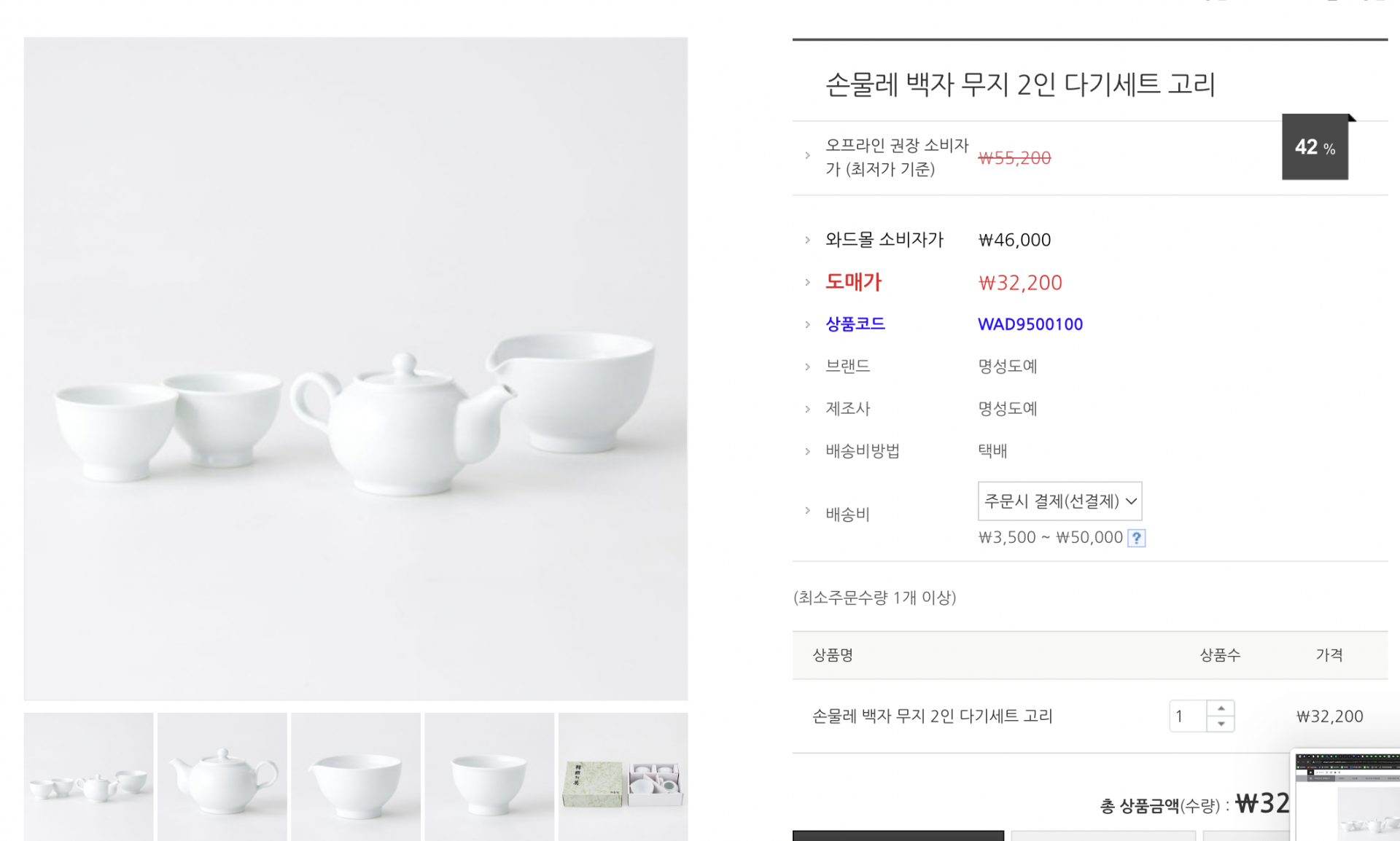Viewport: 1400px width, 841px height.
Task: Show the teapot thumbnail image
Action: pyautogui.click(x=222, y=777)
